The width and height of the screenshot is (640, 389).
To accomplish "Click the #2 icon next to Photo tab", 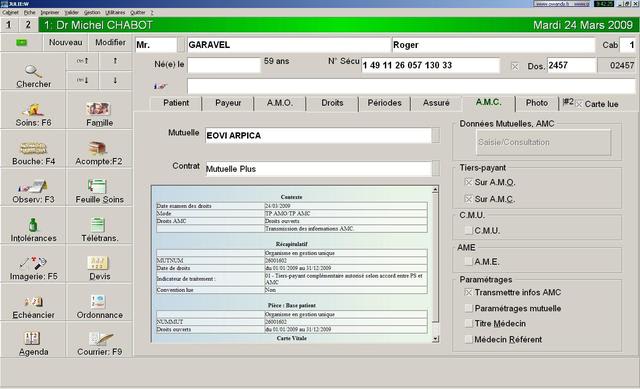I will (568, 102).
